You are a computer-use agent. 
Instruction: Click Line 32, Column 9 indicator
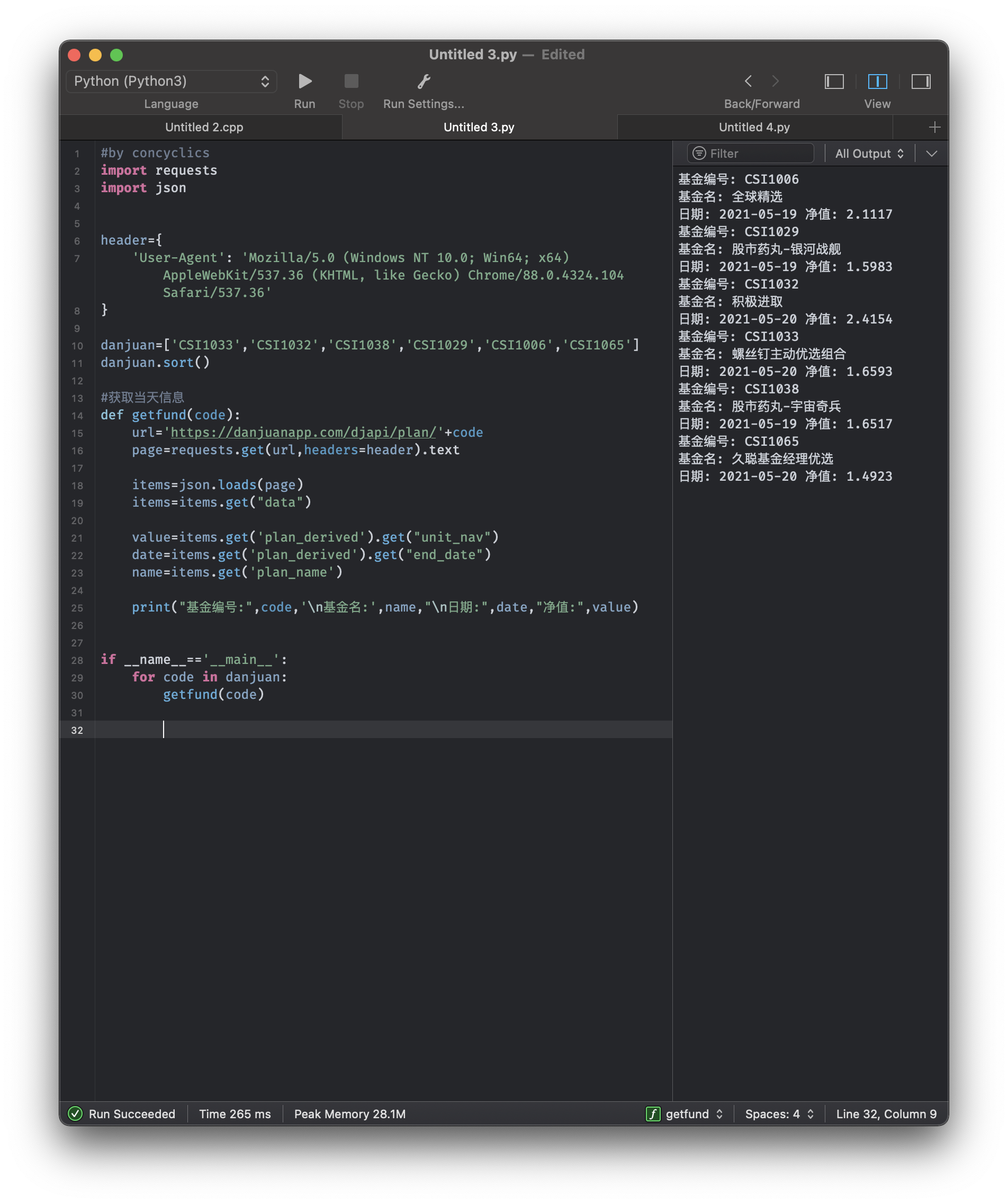886,1114
